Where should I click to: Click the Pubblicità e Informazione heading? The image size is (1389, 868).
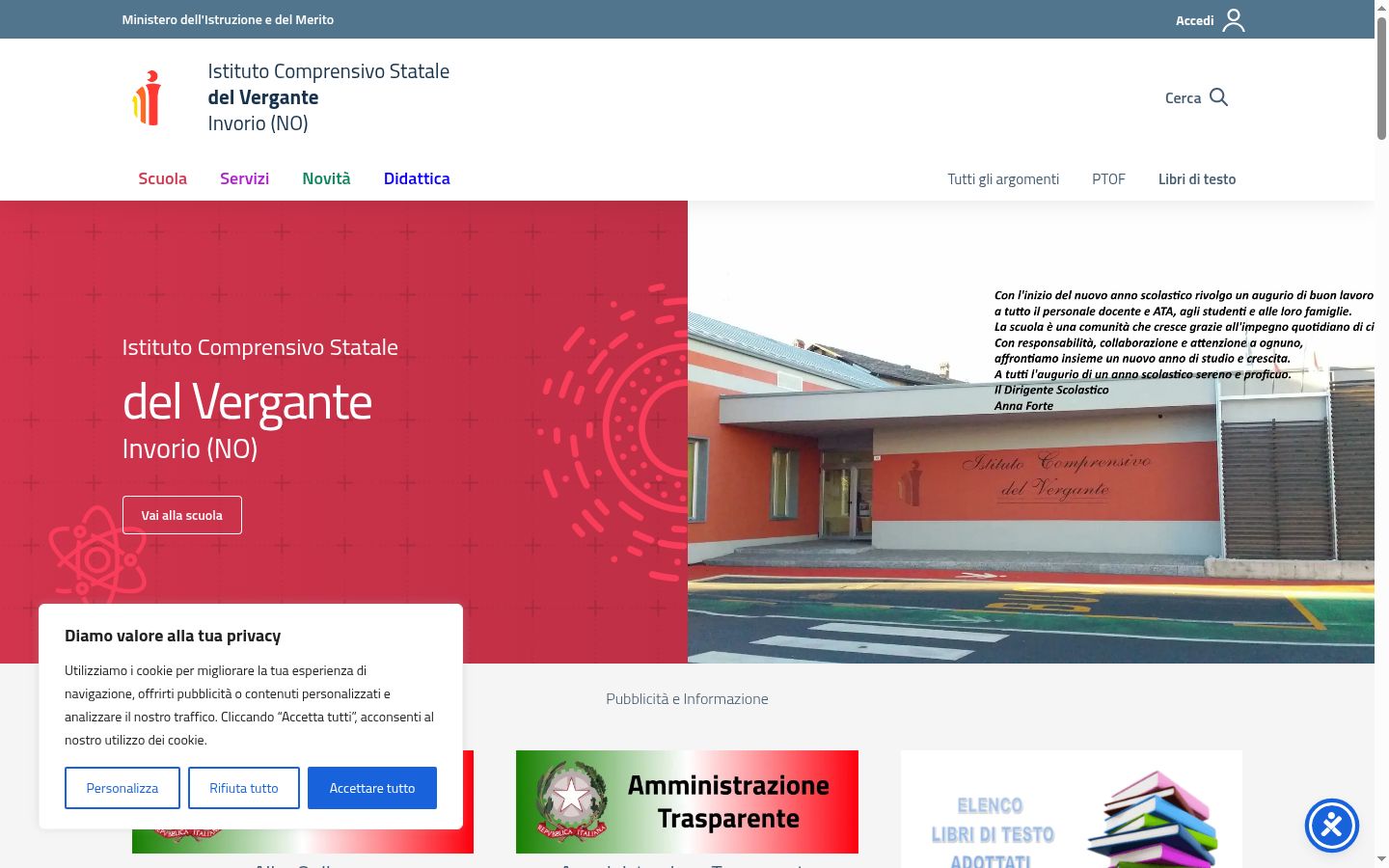tap(687, 699)
